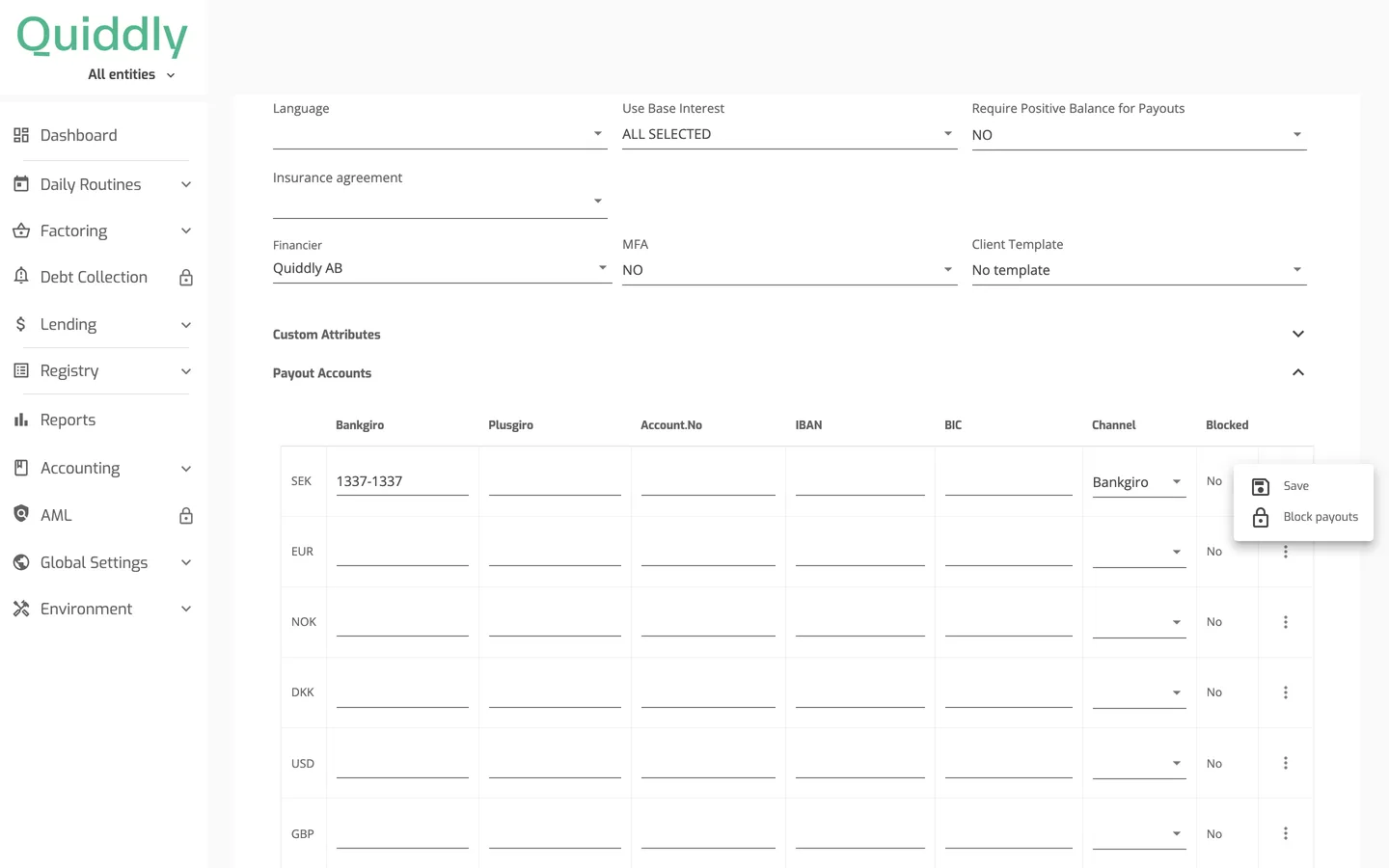1389x868 pixels.
Task: Open the Insurance agreement dropdown
Action: [x=440, y=202]
